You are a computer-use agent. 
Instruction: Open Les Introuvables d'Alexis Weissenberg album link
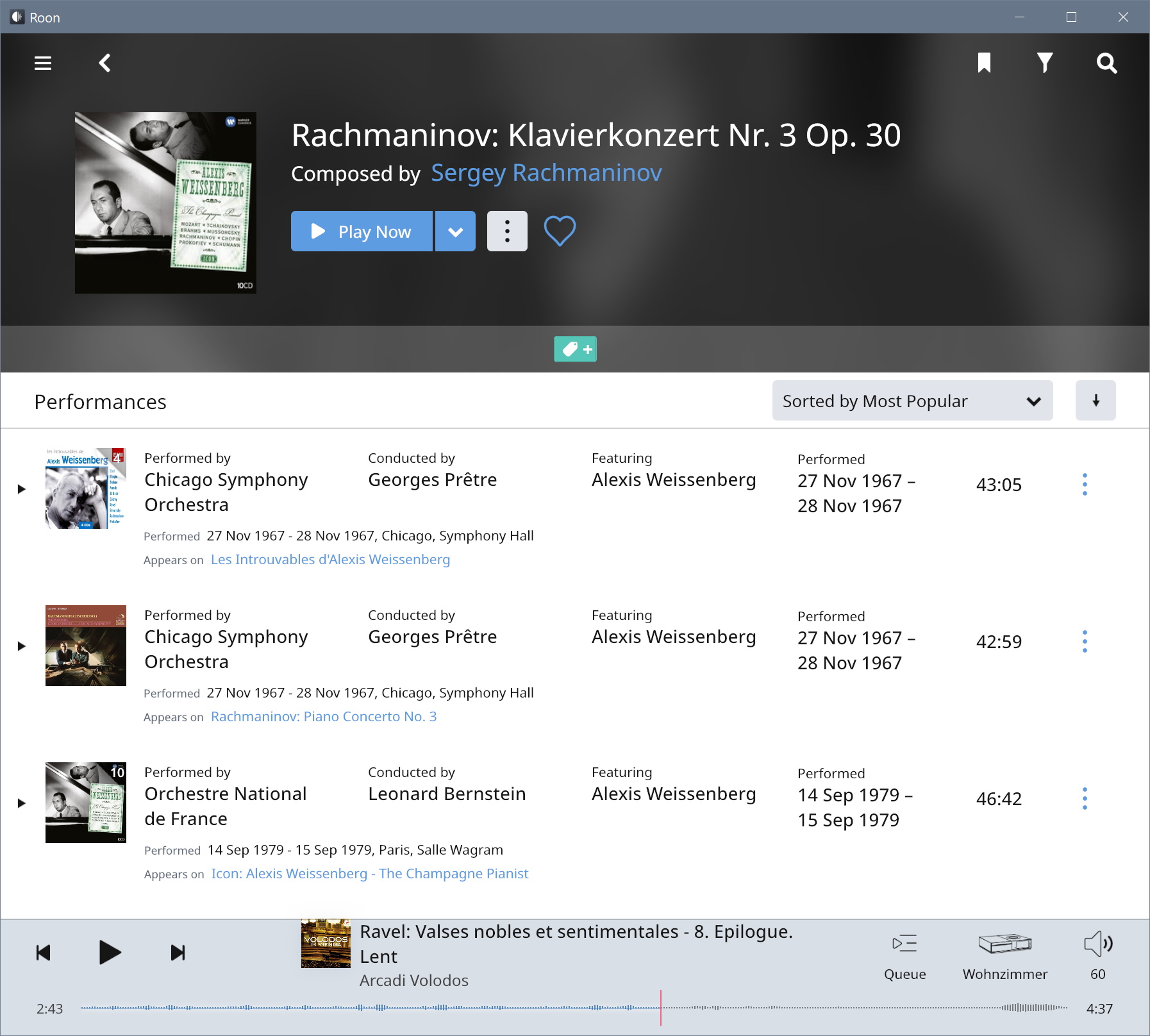(x=330, y=560)
